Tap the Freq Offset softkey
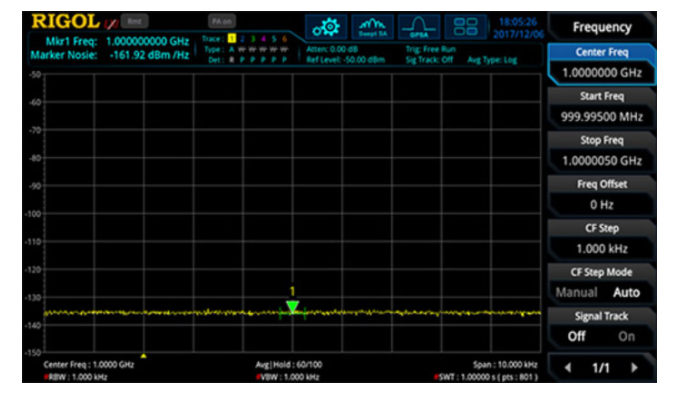675x395 pixels. coord(602,194)
